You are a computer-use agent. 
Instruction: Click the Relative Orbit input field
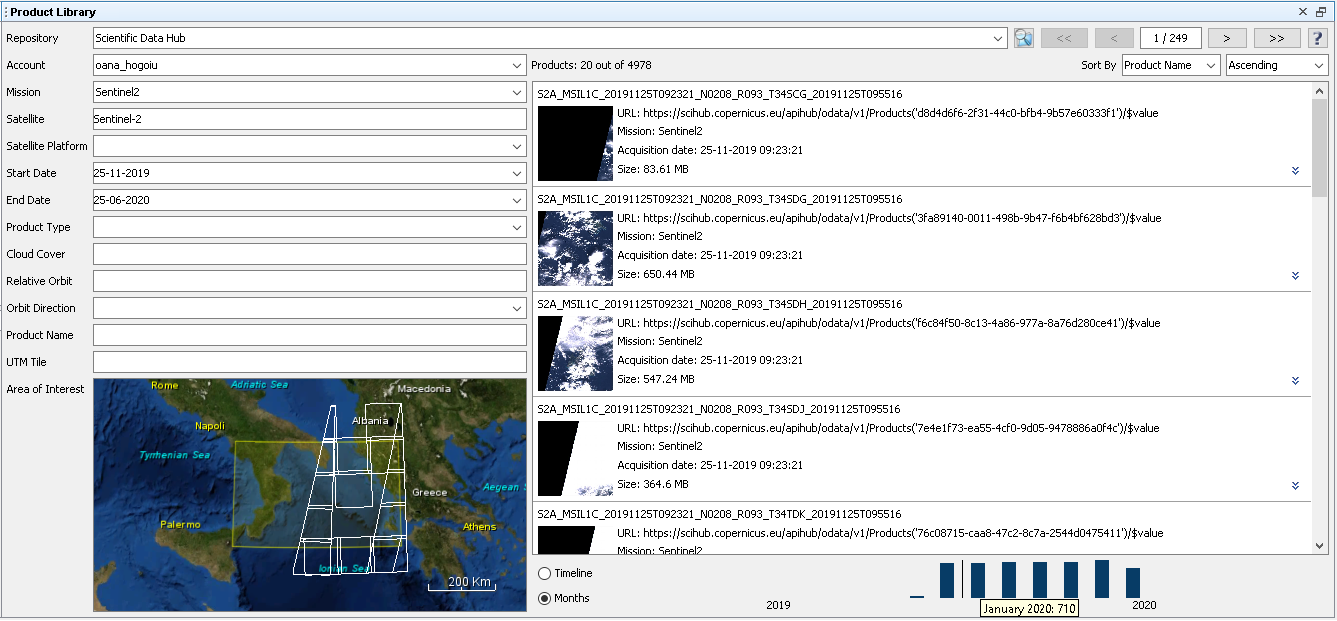(309, 281)
